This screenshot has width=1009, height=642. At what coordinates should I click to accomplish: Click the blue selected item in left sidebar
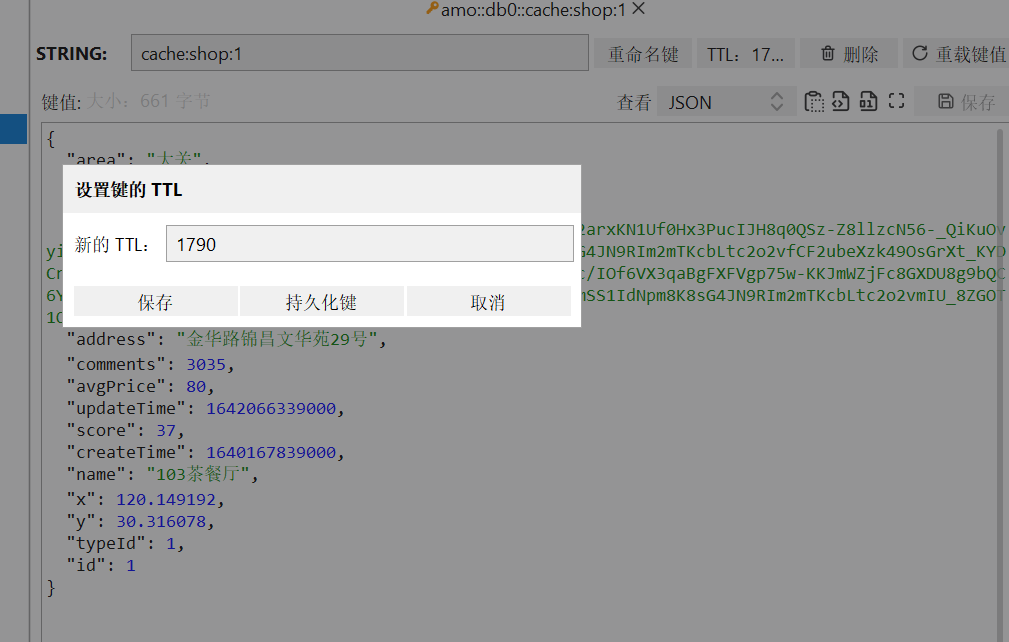(14, 129)
